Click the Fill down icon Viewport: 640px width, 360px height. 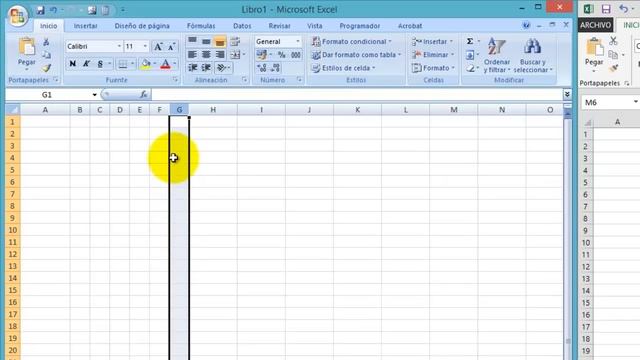coord(470,55)
